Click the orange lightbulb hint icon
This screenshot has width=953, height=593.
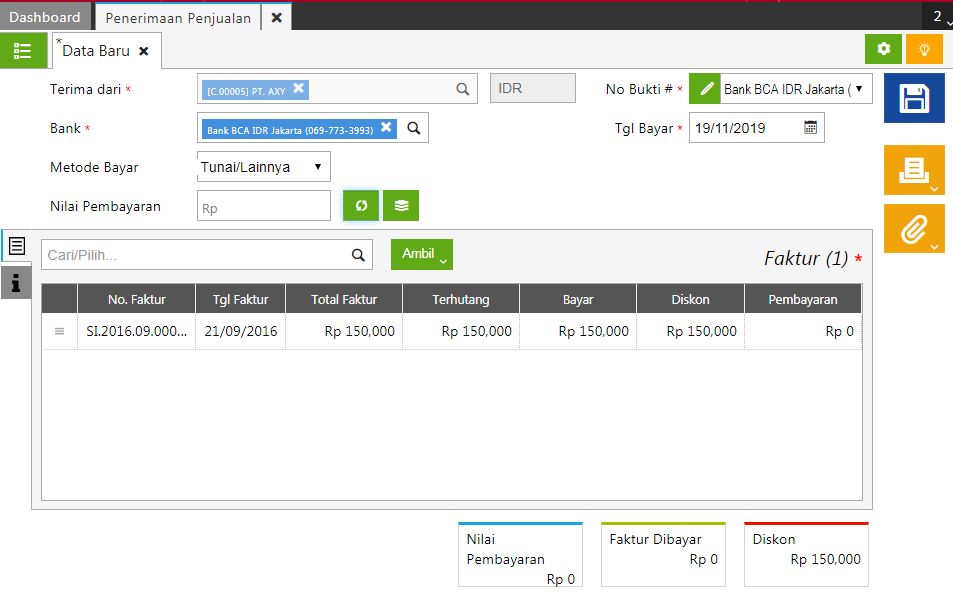click(x=924, y=49)
